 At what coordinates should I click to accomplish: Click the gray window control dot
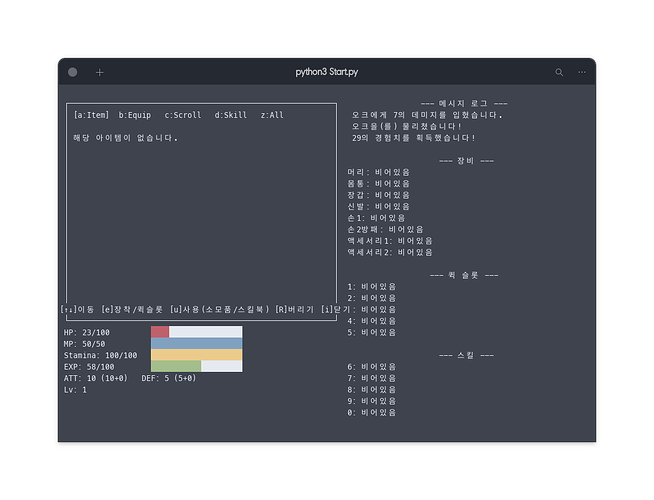pos(73,73)
